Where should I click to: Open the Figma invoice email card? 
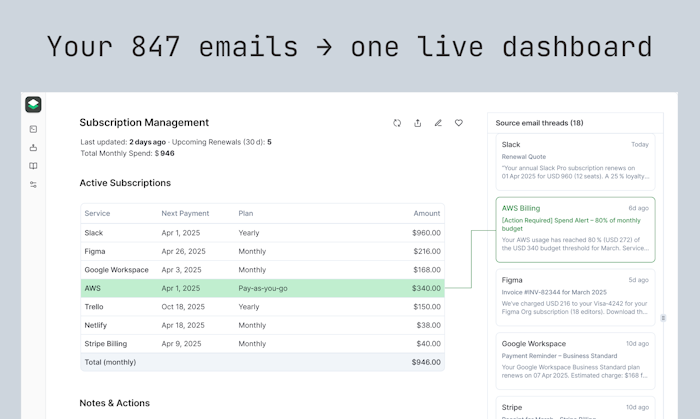575,297
